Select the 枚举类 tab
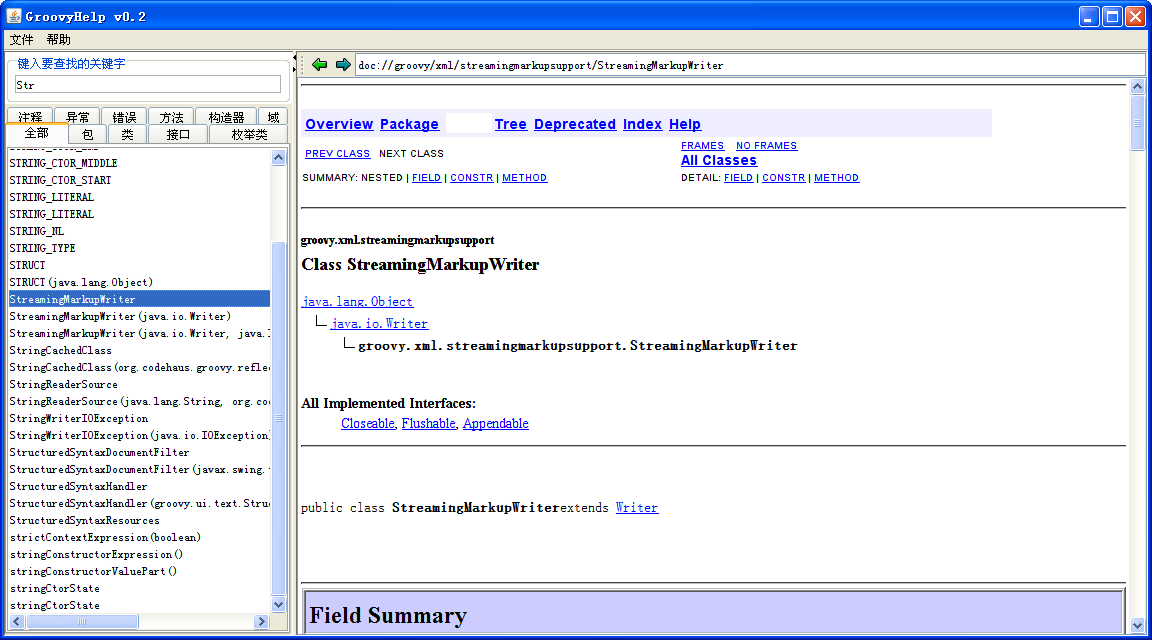Image resolution: width=1152 pixels, height=640 pixels. click(x=249, y=134)
